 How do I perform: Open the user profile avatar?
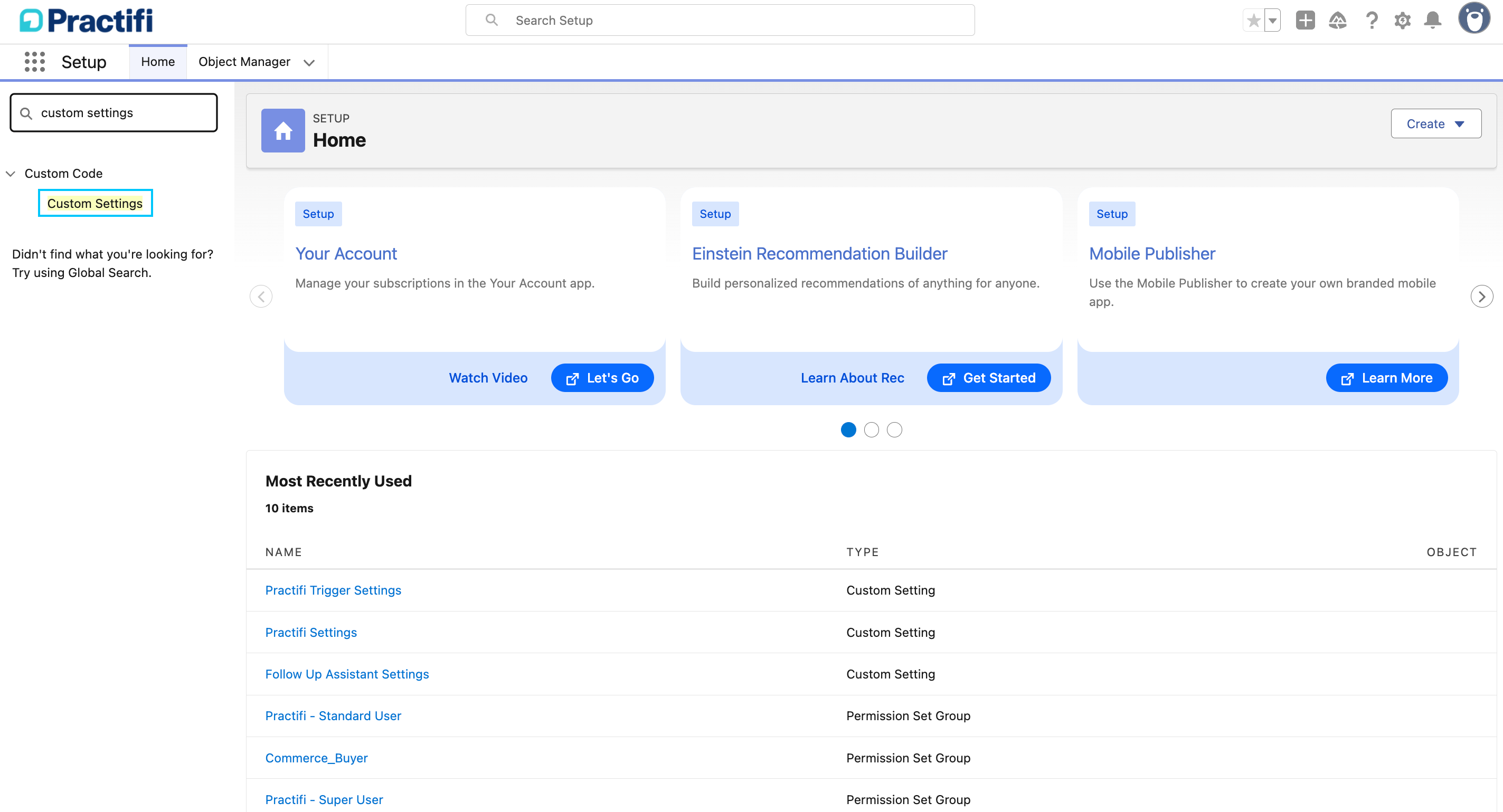point(1474,18)
